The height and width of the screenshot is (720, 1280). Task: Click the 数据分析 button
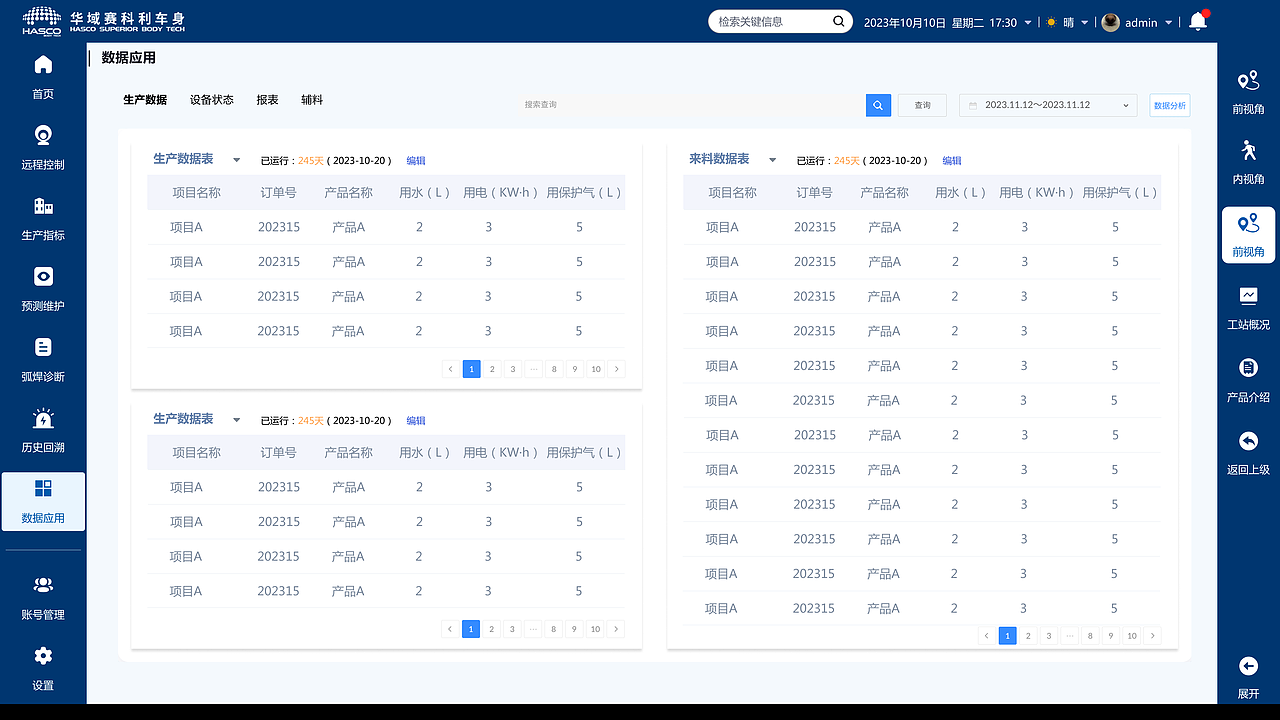tap(1170, 105)
